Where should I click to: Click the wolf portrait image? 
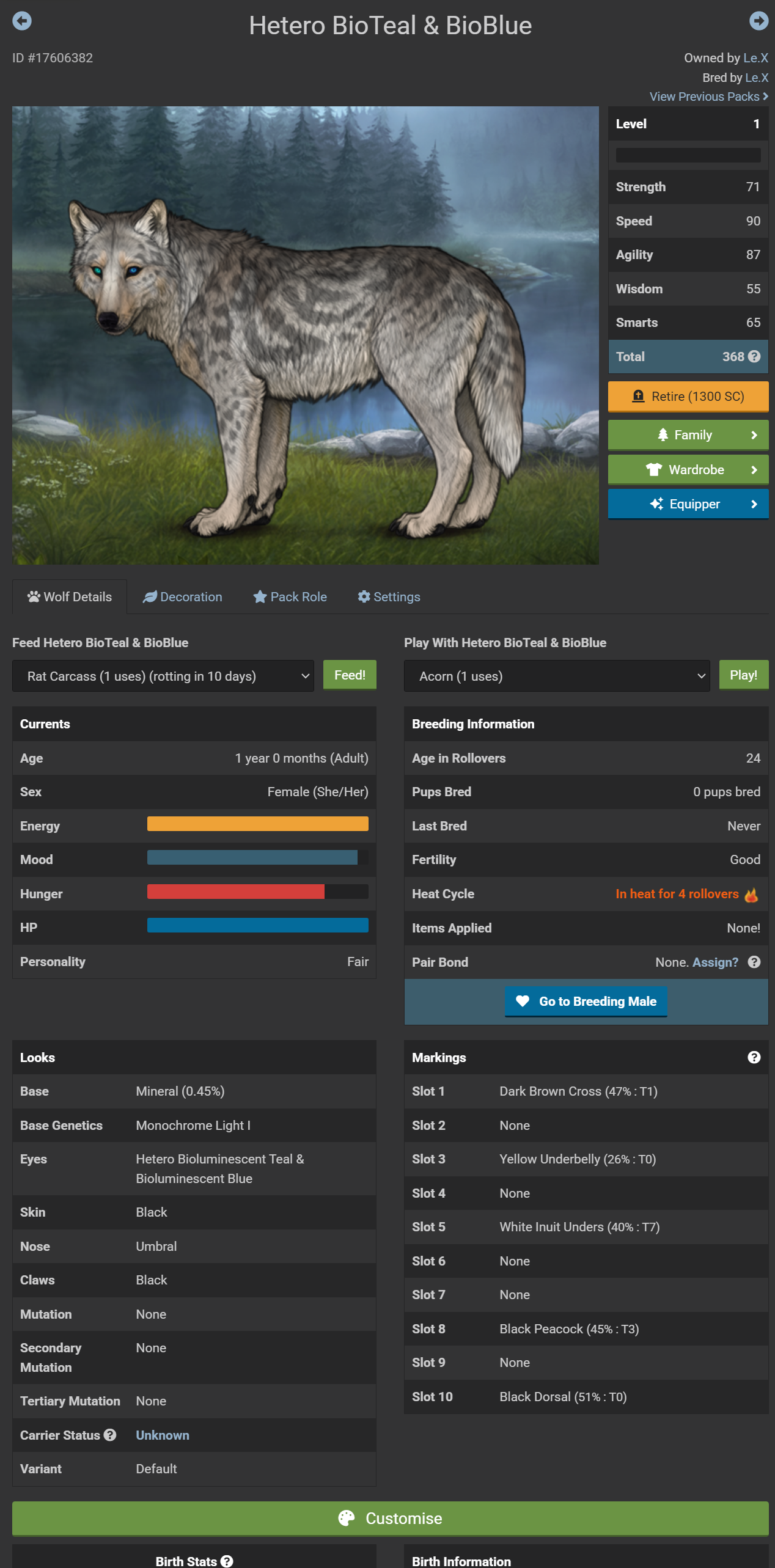pos(306,335)
